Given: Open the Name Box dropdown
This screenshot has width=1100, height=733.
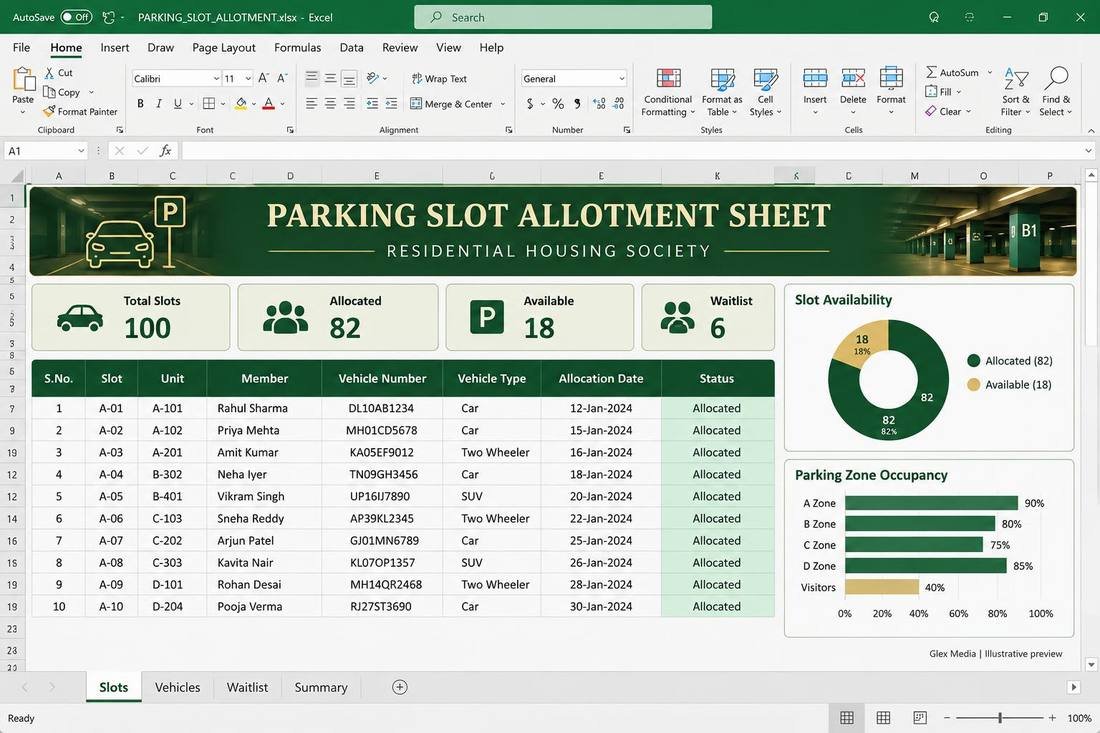Looking at the screenshot, I should pos(81,151).
